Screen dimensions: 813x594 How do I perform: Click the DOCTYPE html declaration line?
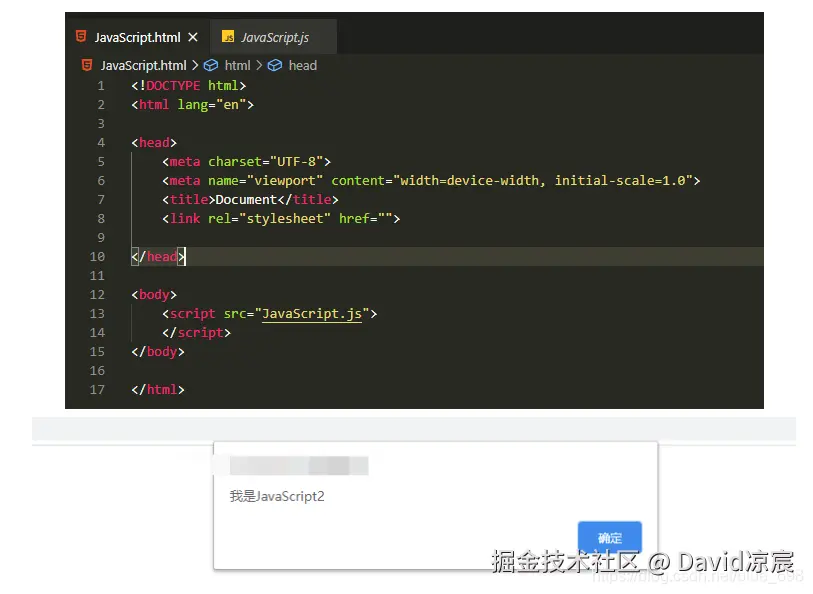189,86
